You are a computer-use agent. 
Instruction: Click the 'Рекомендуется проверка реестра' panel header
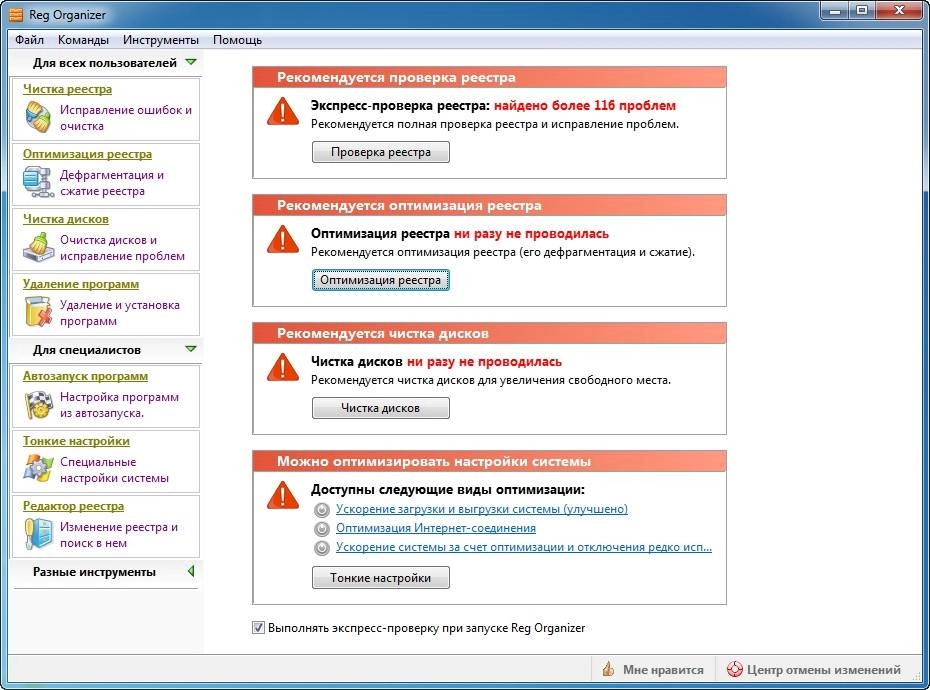coord(489,77)
